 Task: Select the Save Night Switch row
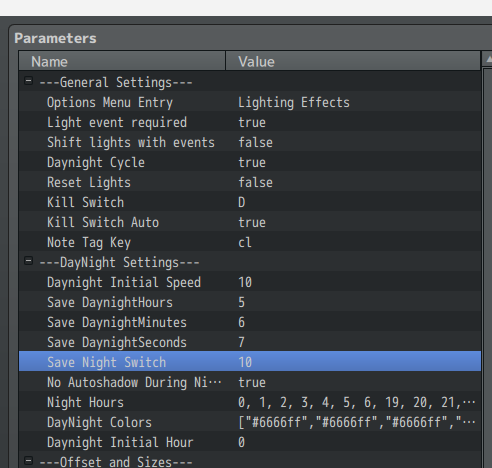pos(250,361)
